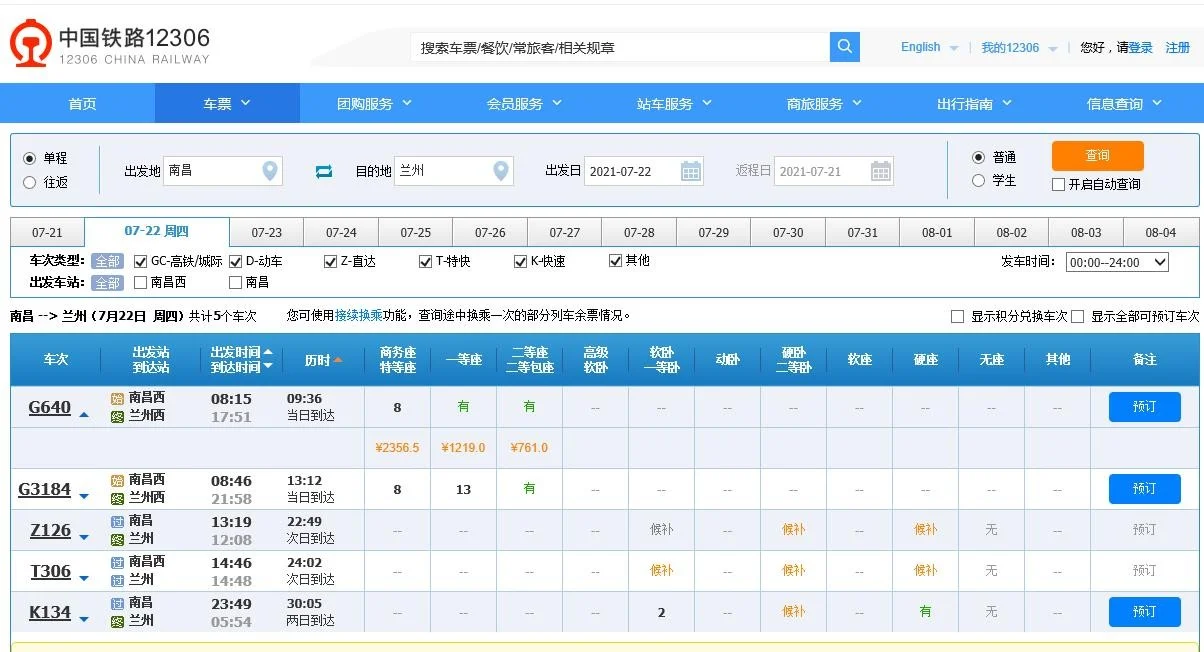Switch to the 07-23 date tab
The image size is (1204, 652).
coord(266,231)
